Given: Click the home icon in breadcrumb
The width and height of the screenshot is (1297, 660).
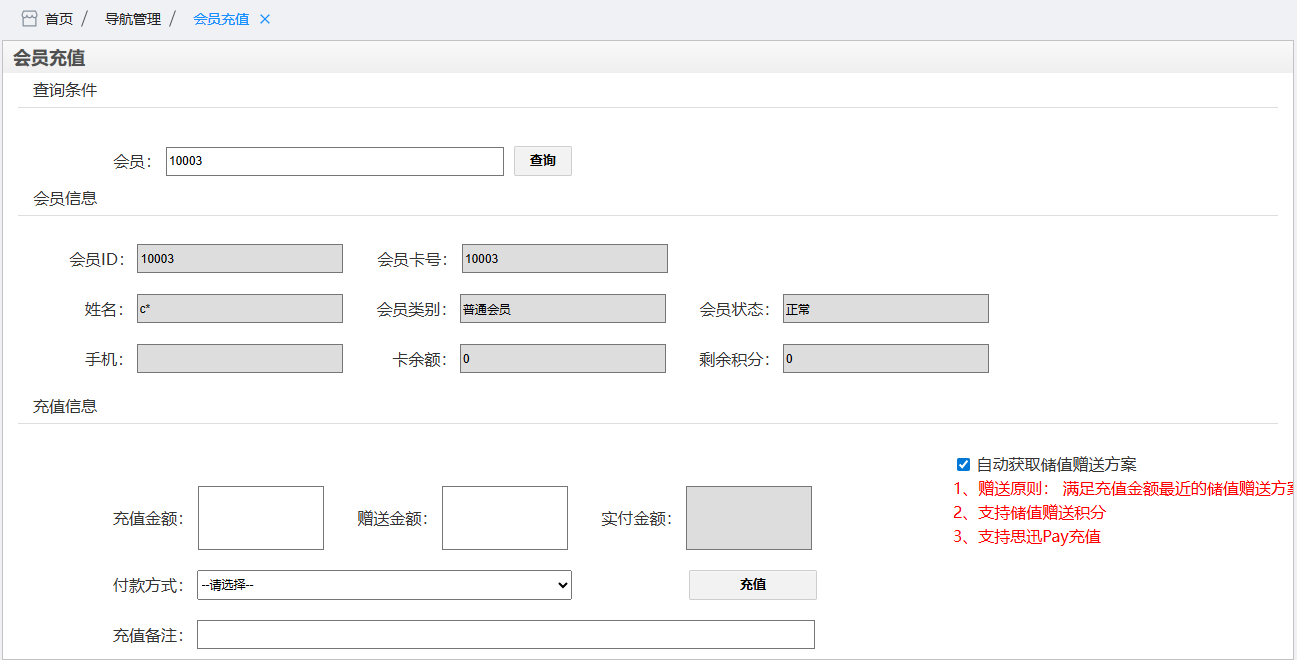Looking at the screenshot, I should pos(29,19).
